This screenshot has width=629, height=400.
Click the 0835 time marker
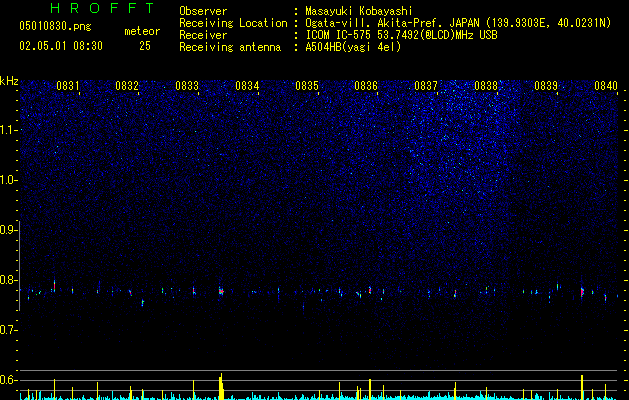pos(307,86)
